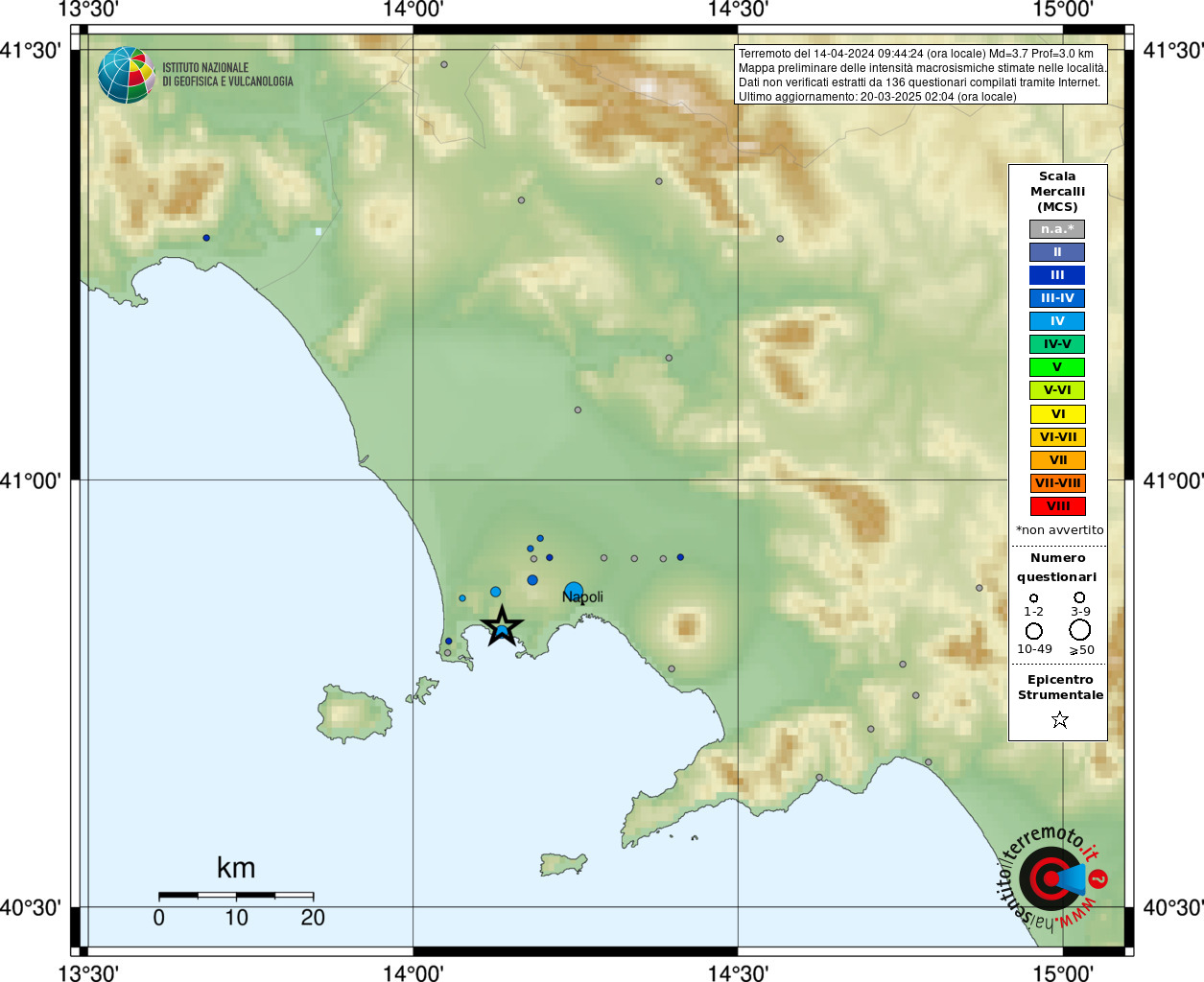
Task: Click the 'Epicentro Strumentale' legend heading
Action: (1060, 688)
